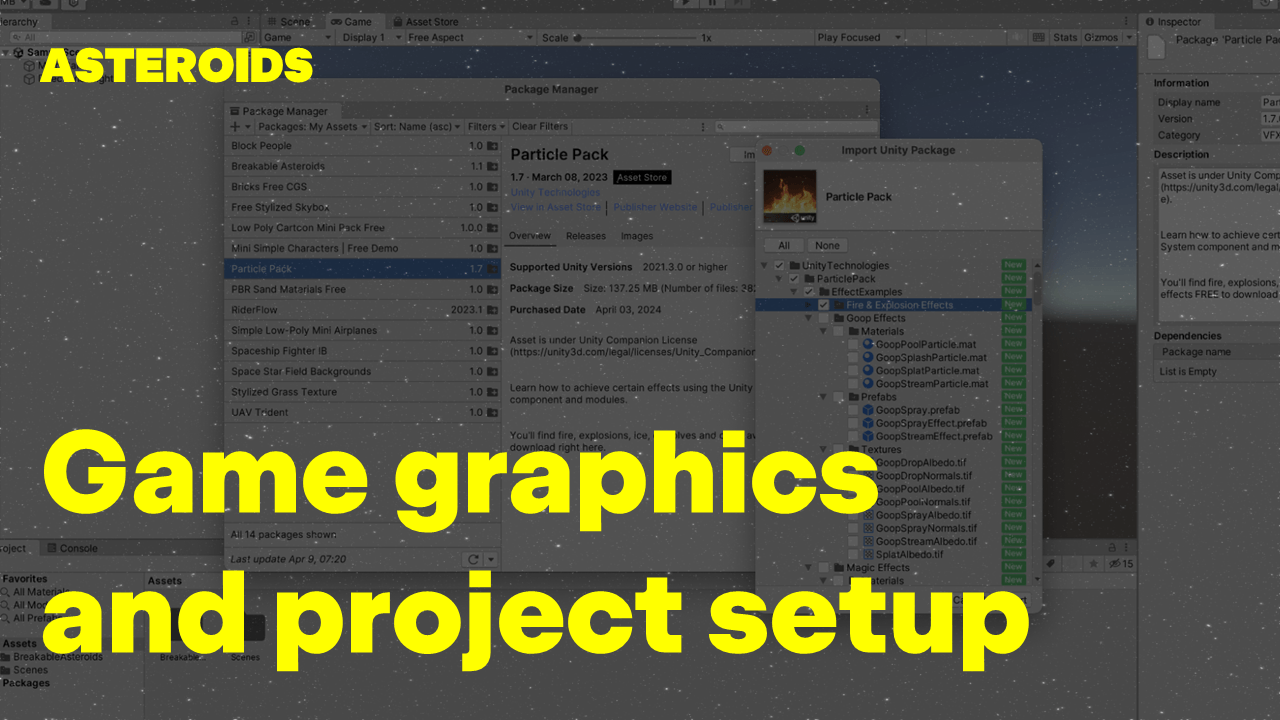
Task: Uncheck Fire & Explosion Effects checkbox
Action: [x=823, y=305]
